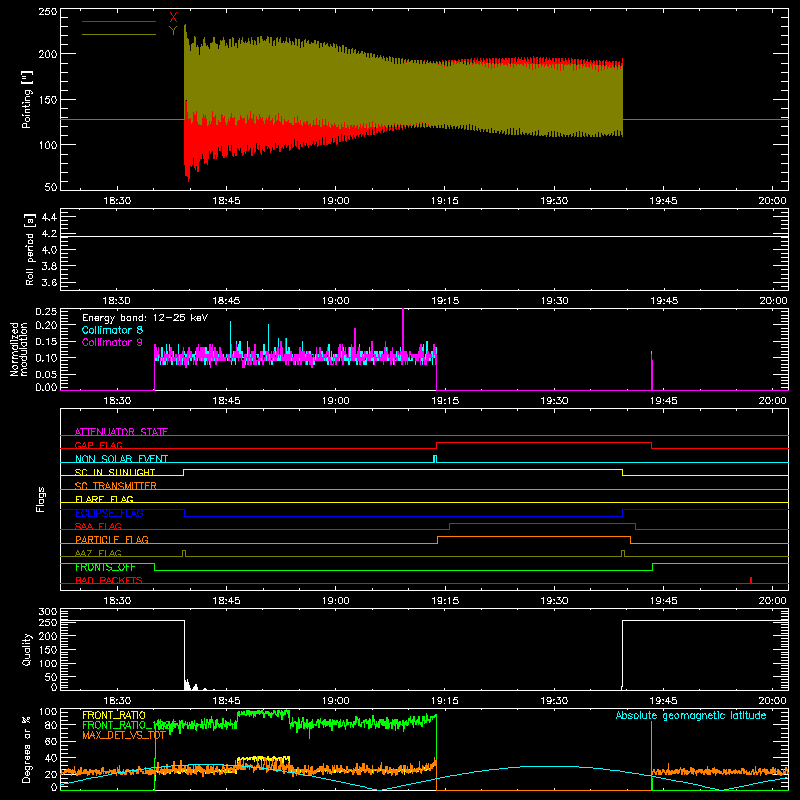The image size is (800, 800).
Task: Click the 'Quality' axis title
Action: tap(27, 649)
